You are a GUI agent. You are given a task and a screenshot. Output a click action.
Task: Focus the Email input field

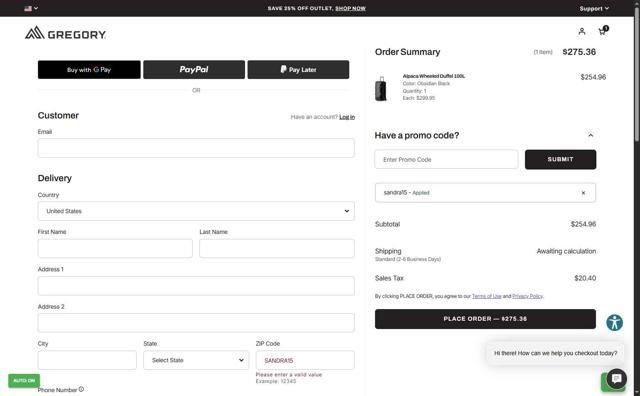tap(196, 148)
